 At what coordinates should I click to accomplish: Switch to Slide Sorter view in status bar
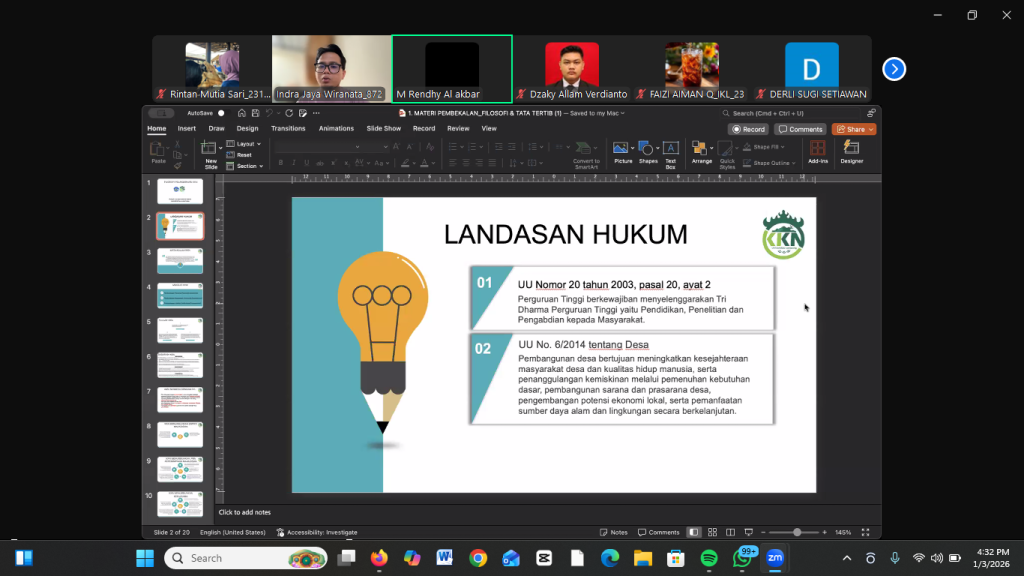(x=713, y=532)
